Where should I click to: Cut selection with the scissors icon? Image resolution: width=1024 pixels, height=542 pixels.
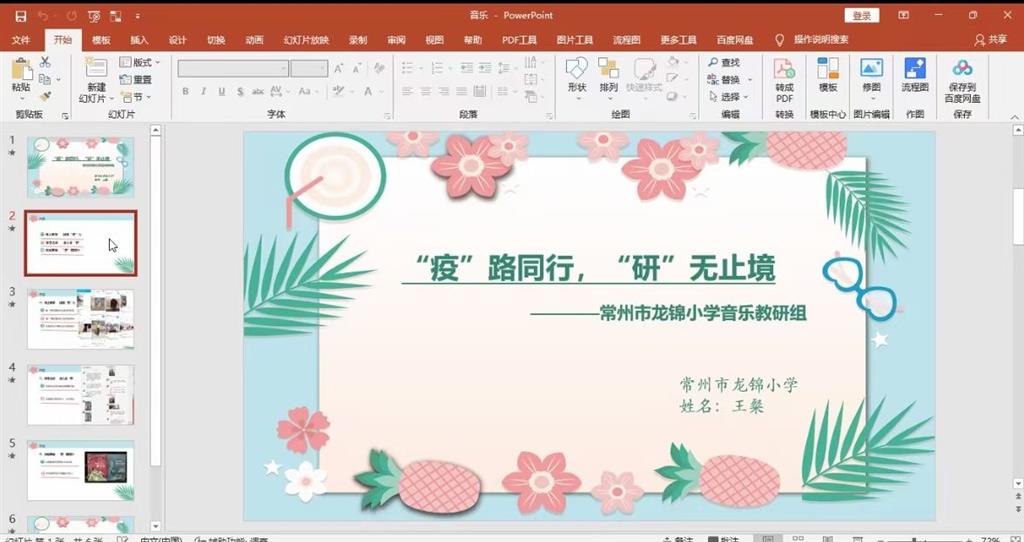pyautogui.click(x=45, y=62)
